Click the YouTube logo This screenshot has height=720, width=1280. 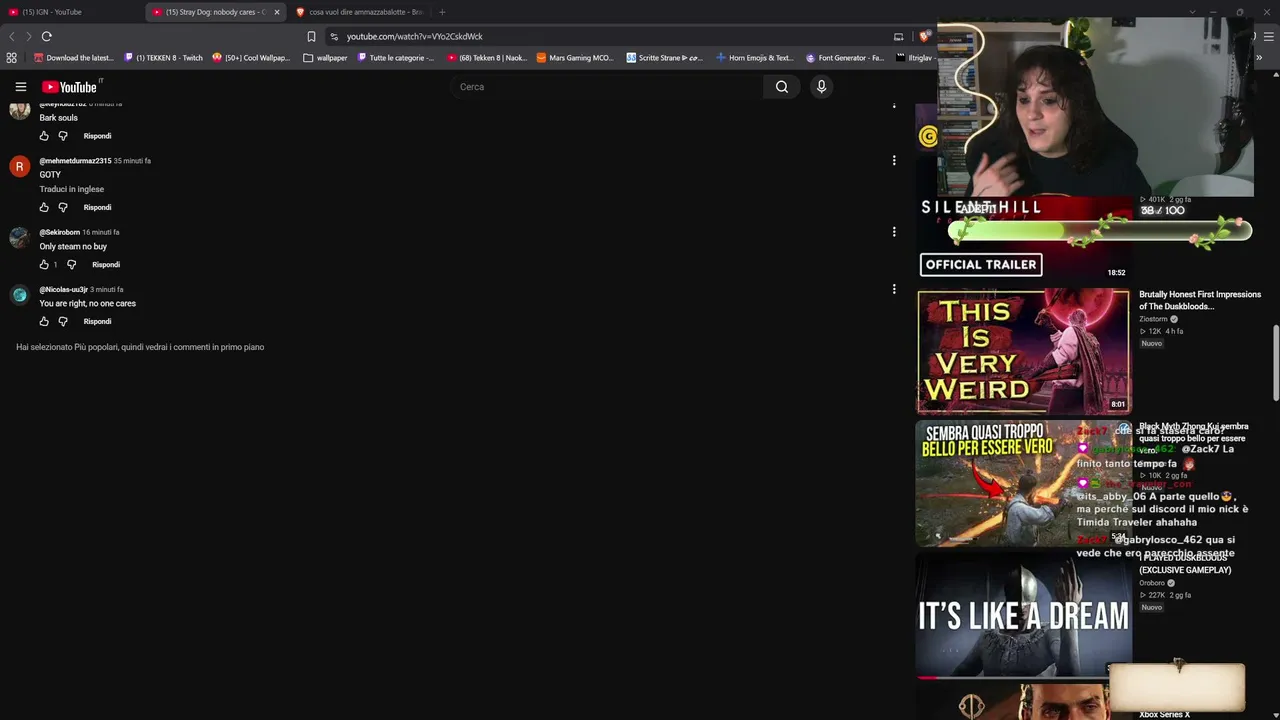tap(69, 87)
